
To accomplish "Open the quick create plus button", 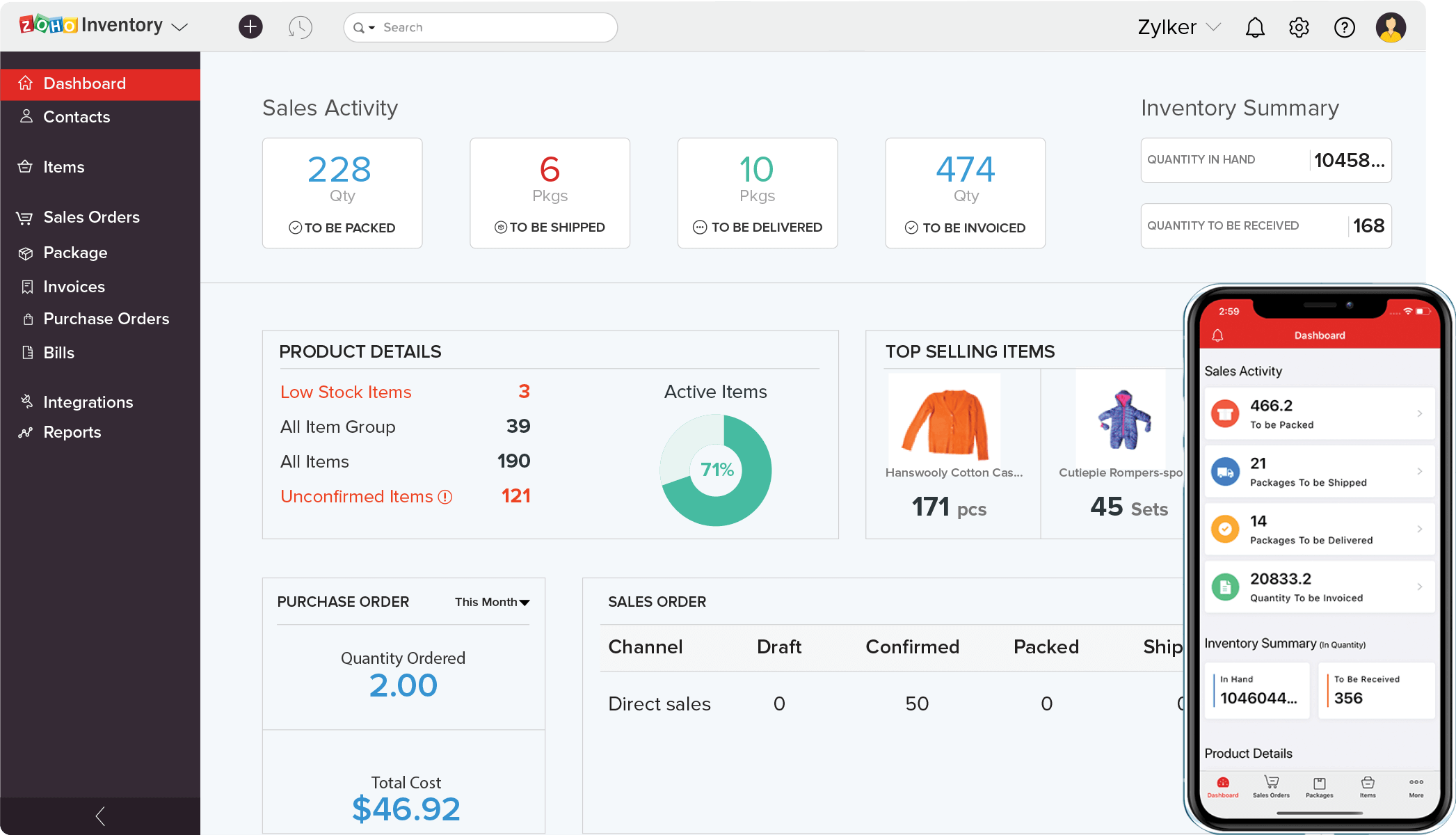I will click(x=250, y=26).
